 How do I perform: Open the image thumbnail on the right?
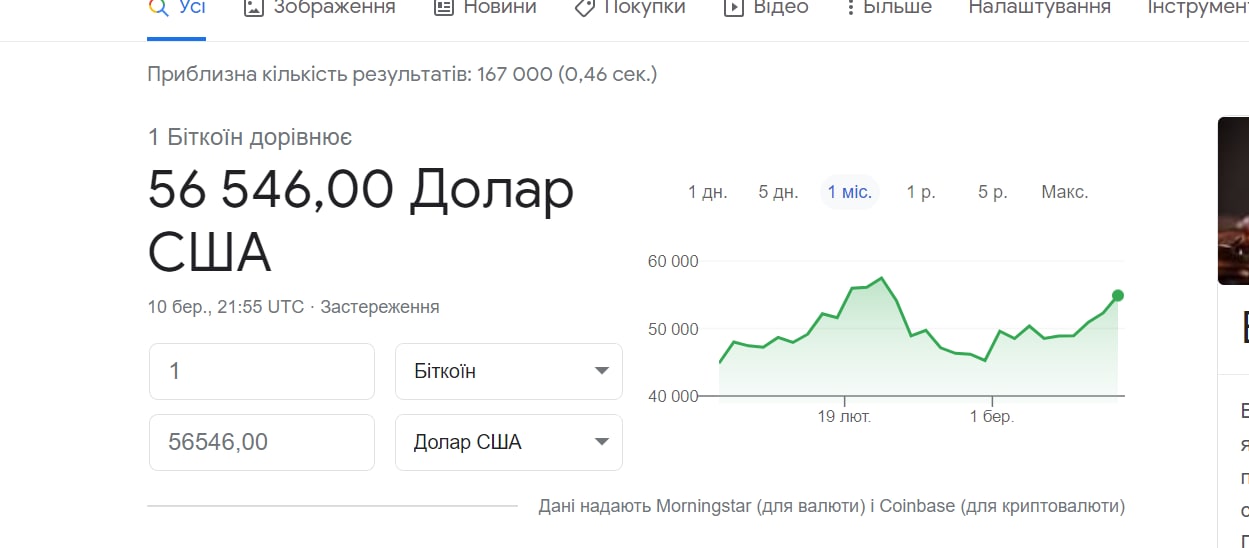(x=1234, y=200)
